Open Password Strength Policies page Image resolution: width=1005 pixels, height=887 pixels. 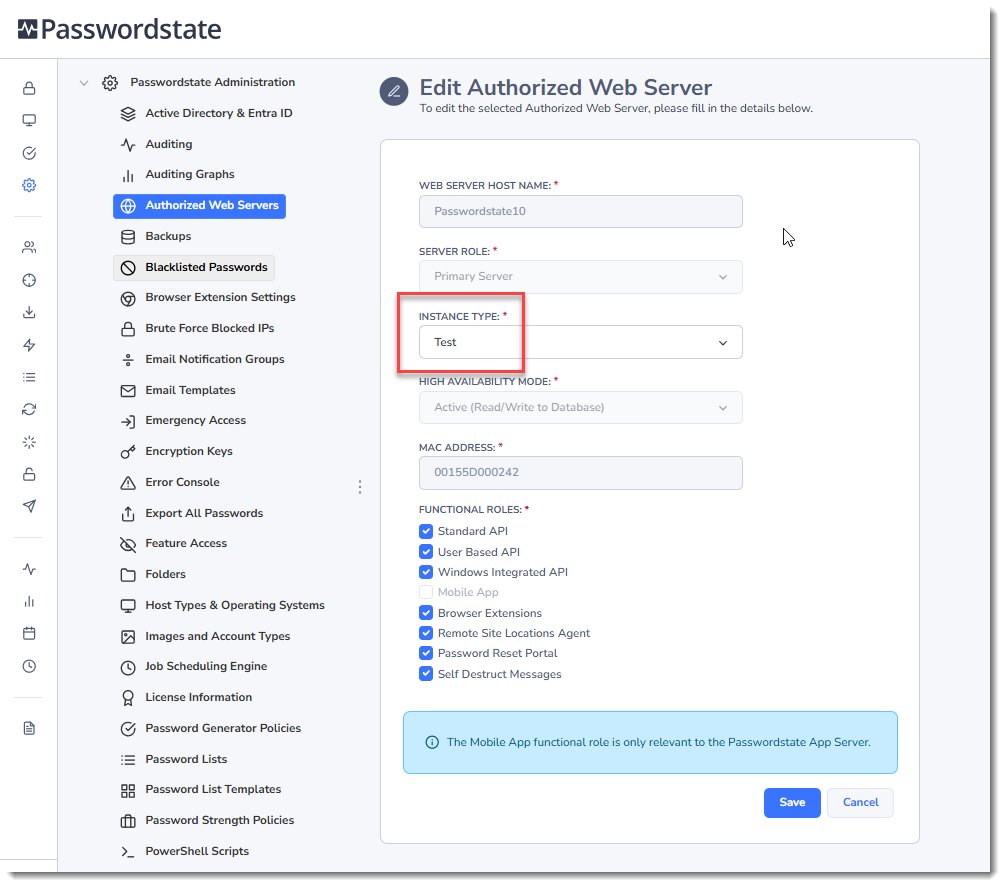[x=219, y=820]
